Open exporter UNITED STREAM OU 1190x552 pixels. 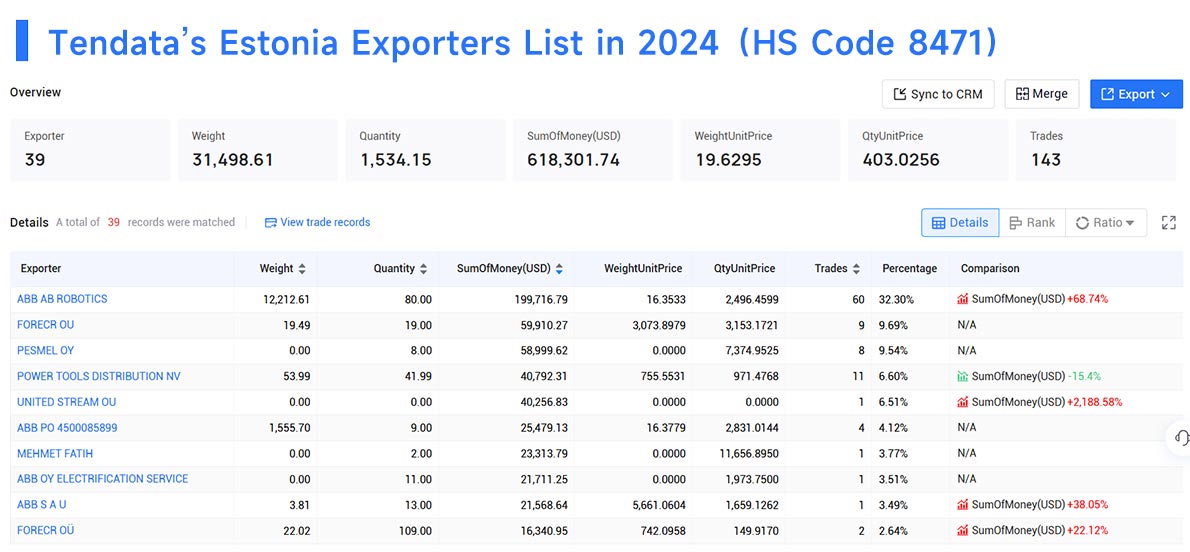(x=67, y=402)
